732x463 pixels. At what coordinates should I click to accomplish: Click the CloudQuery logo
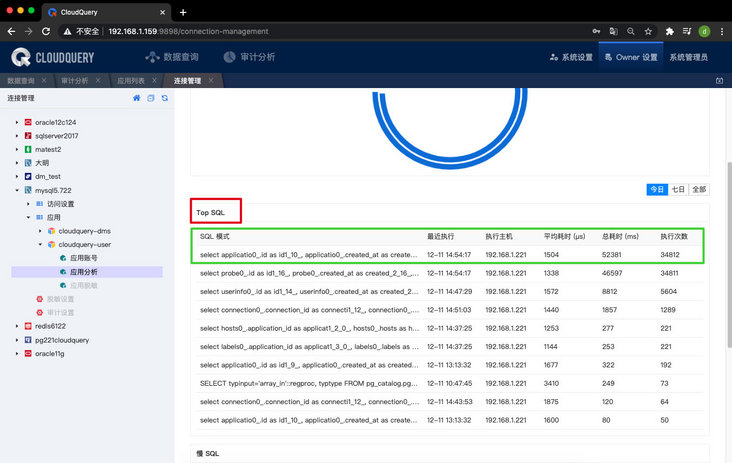click(52, 57)
